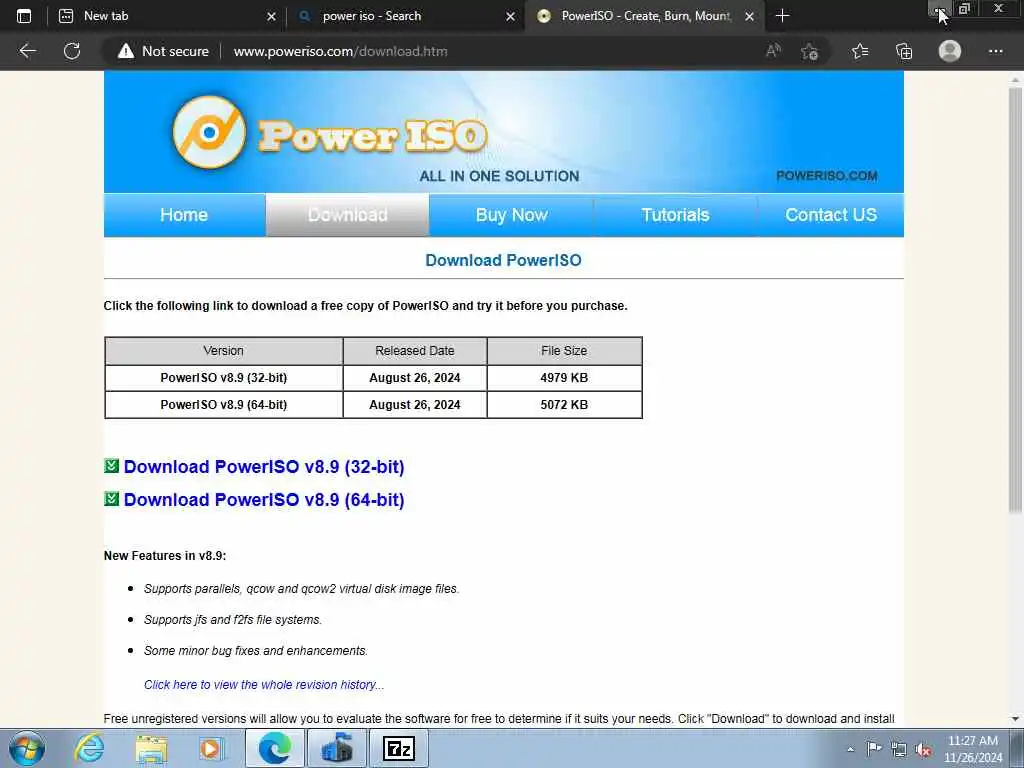This screenshot has height=768, width=1024.
Task: Click table cell PowerISO v8.9 (32-bit)
Action: tap(223, 377)
